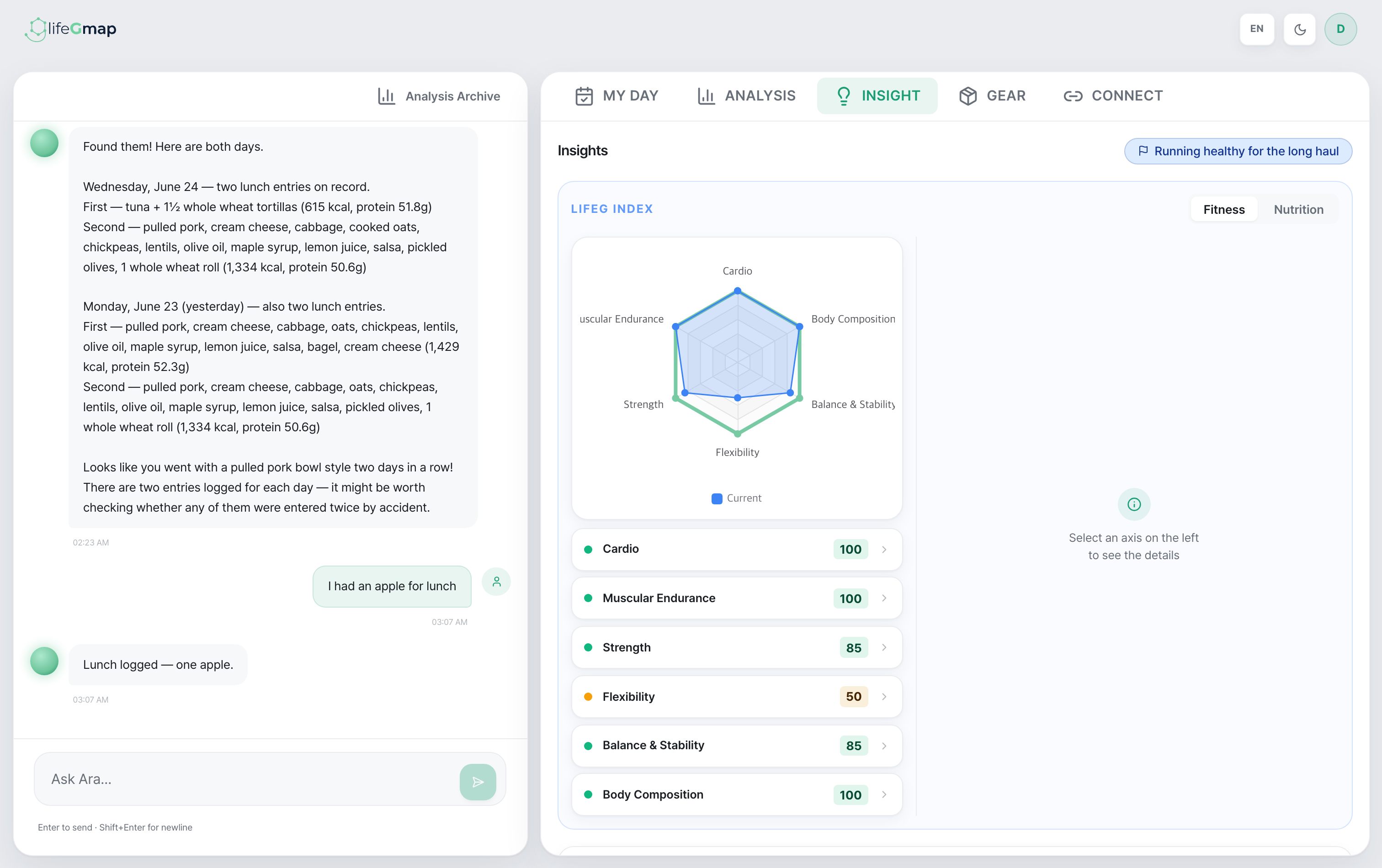Click the send message arrow button
Viewport: 1382px width, 868px height.
tap(478, 781)
